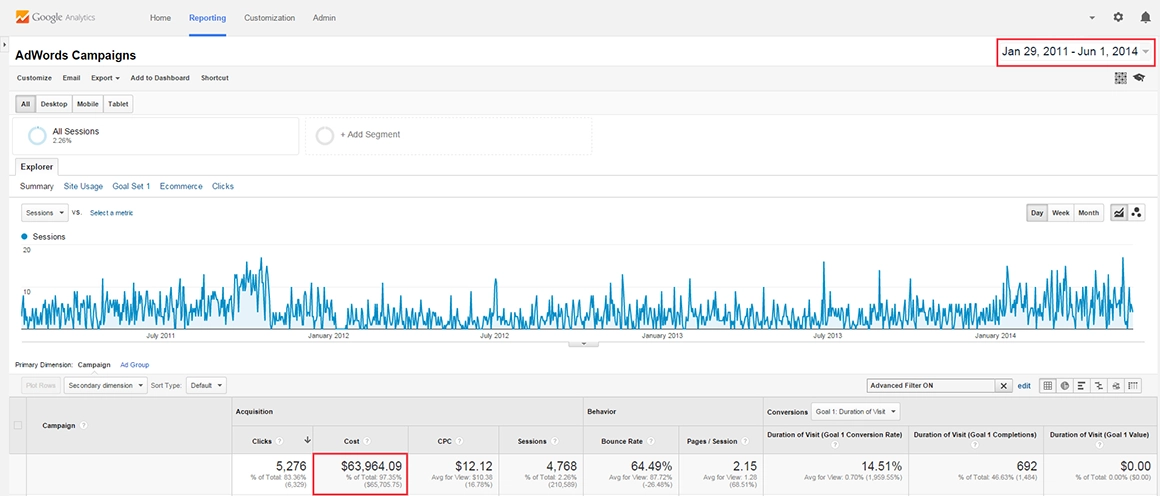Select the Mobile device filter

88,104
